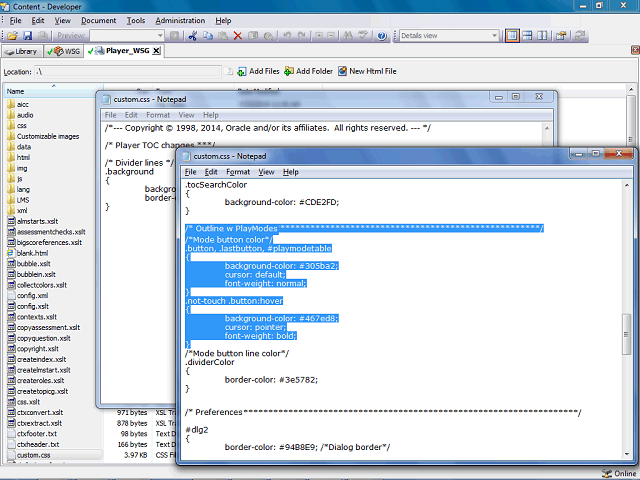Click the spell check icon
This screenshot has height=480, width=640.
pos(362,36)
